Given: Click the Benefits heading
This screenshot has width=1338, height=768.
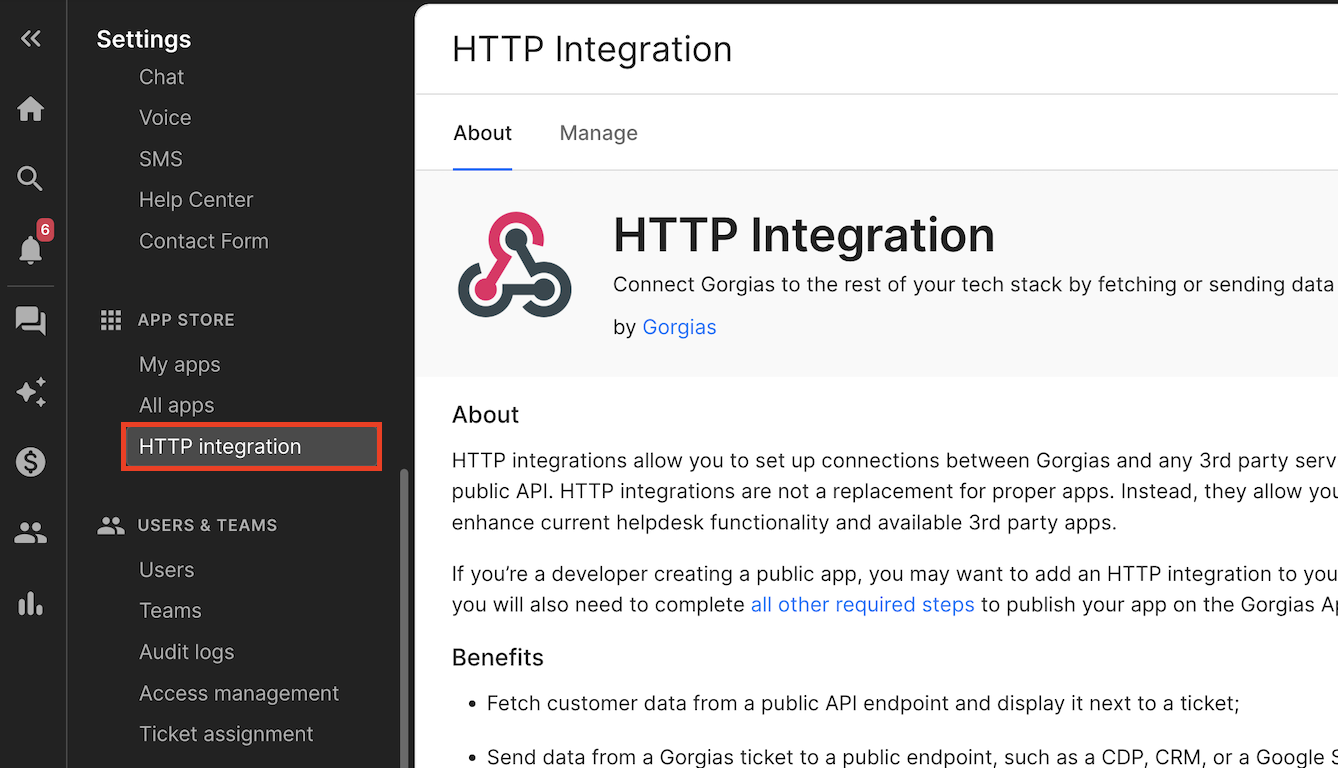Looking at the screenshot, I should [x=498, y=658].
